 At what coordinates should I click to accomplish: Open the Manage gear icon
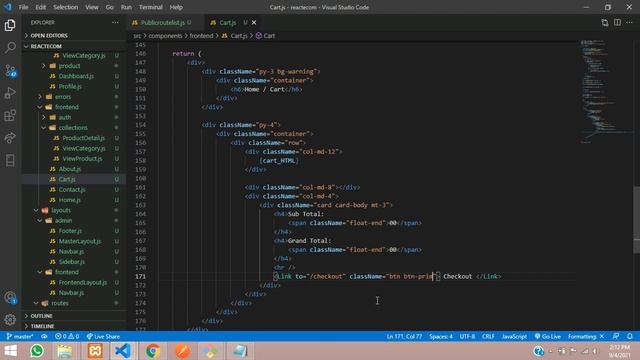(10, 320)
